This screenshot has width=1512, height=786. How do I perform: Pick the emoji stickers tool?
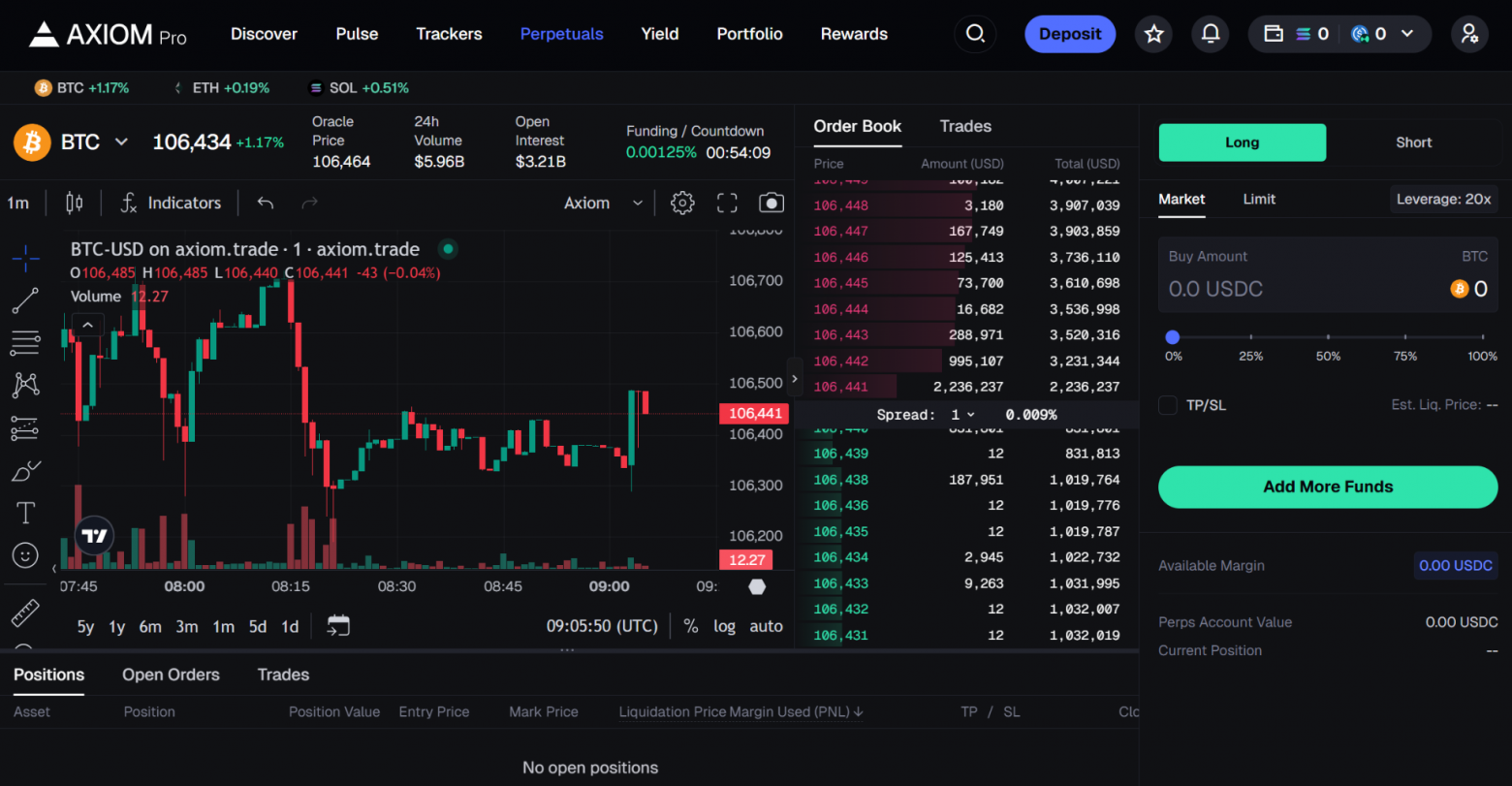pyautogui.click(x=25, y=555)
